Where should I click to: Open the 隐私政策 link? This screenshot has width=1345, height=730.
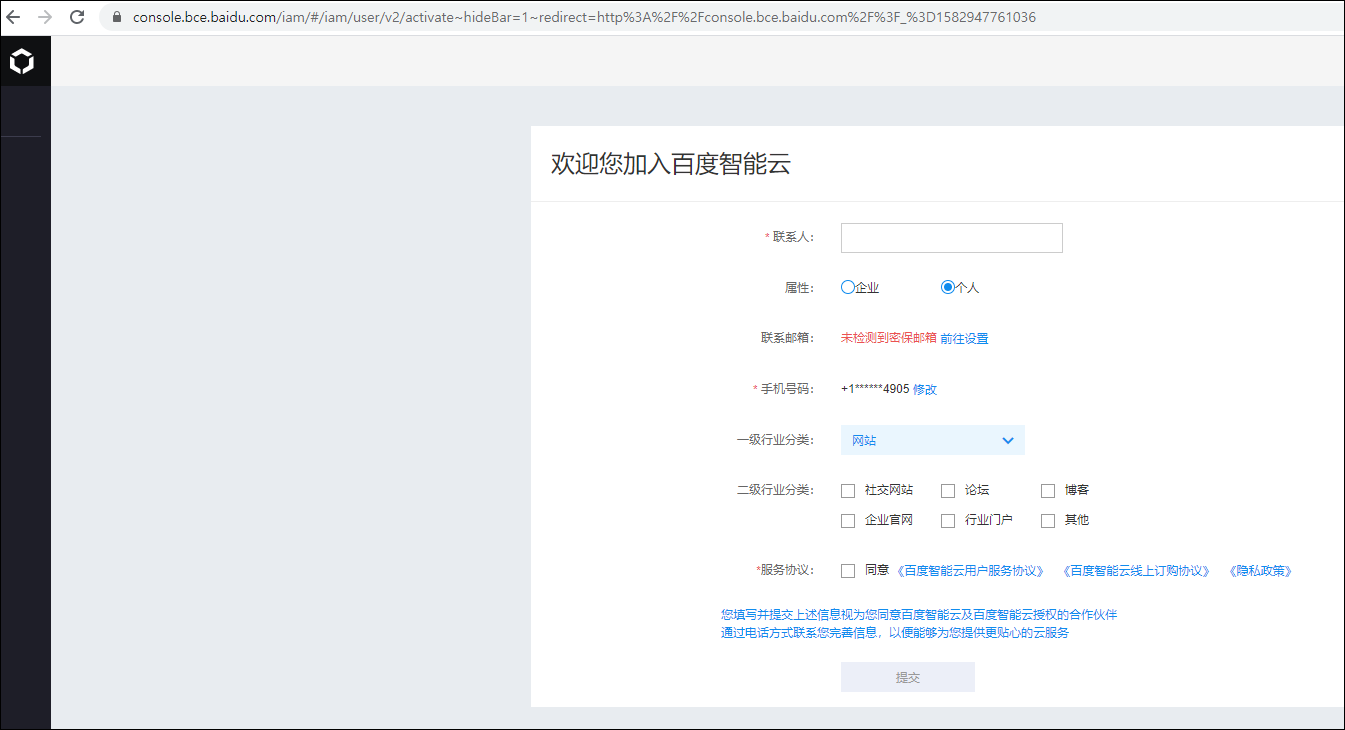tap(1260, 571)
